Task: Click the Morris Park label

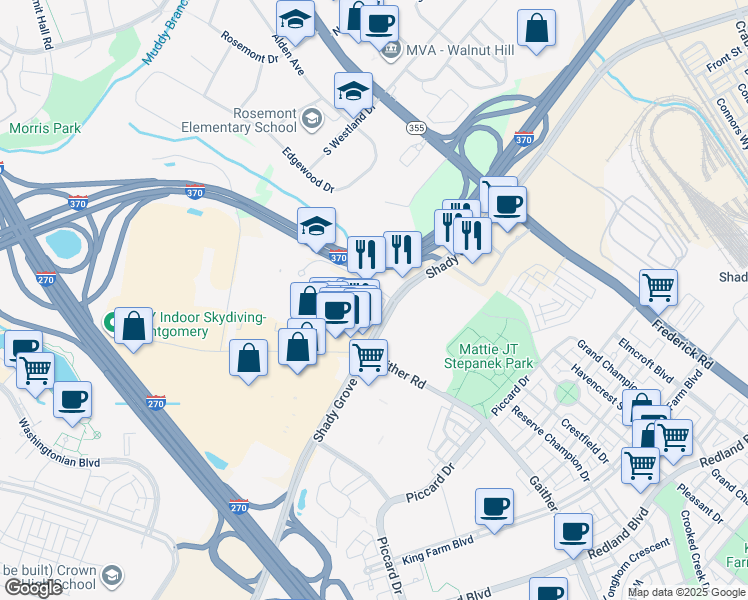Action: pos(45,128)
